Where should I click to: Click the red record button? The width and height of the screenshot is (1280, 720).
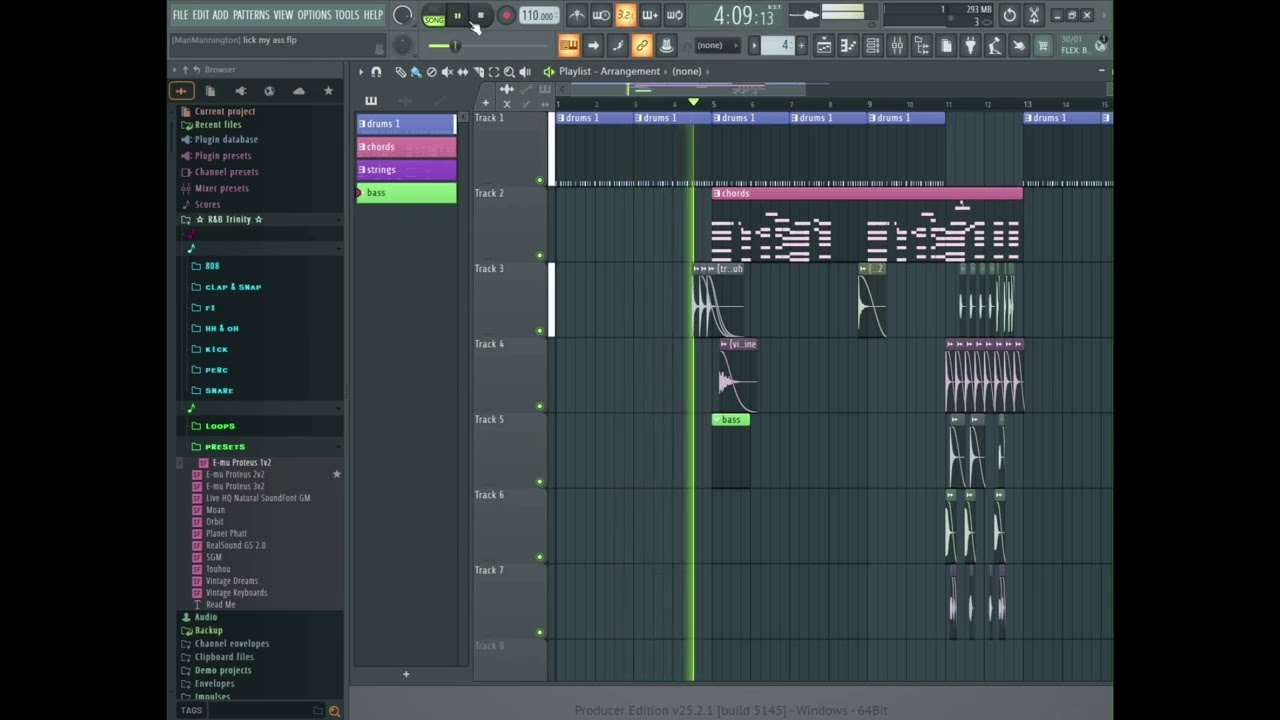pos(506,15)
